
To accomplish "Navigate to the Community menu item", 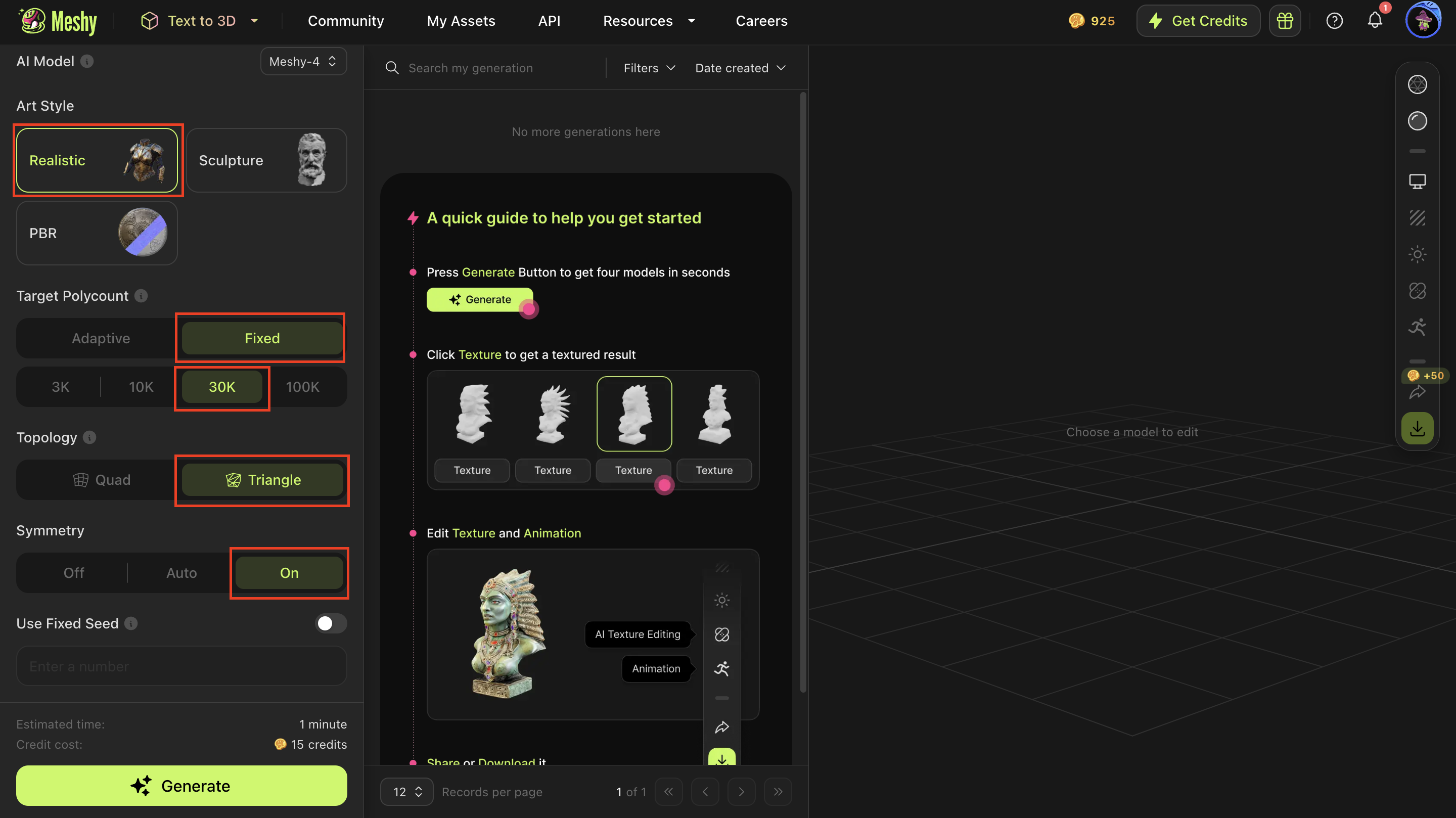I will pyautogui.click(x=346, y=20).
